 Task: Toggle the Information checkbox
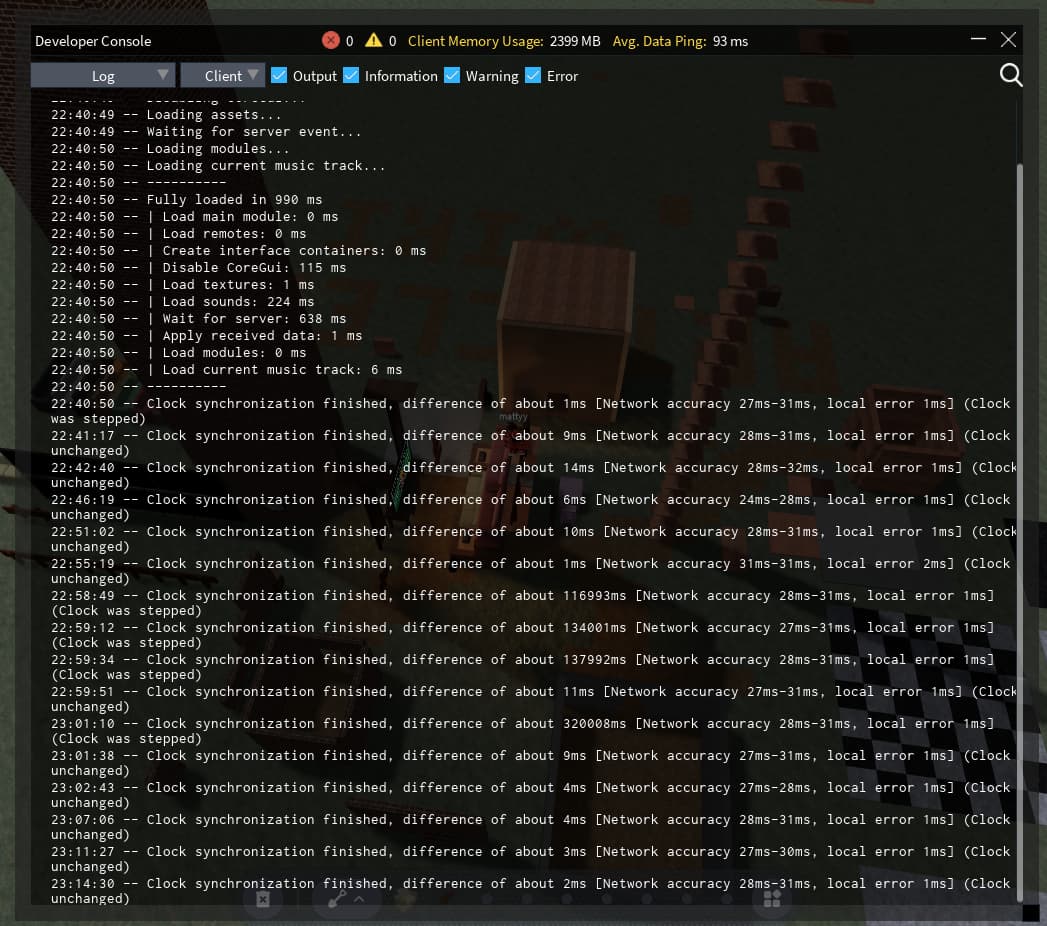tap(351, 75)
